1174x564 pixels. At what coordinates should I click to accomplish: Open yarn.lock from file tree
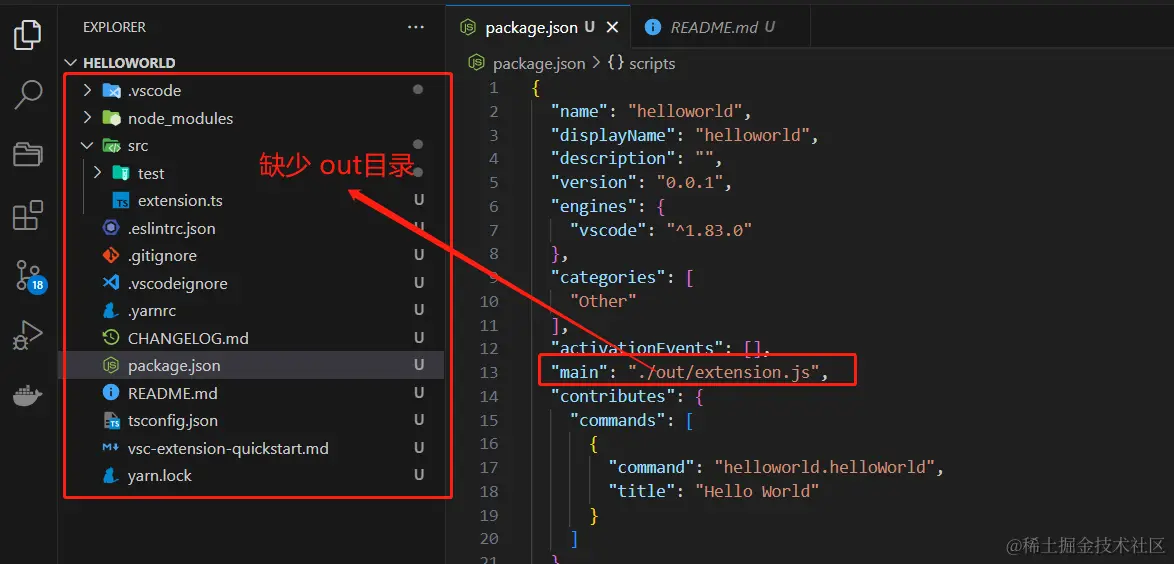(x=159, y=475)
